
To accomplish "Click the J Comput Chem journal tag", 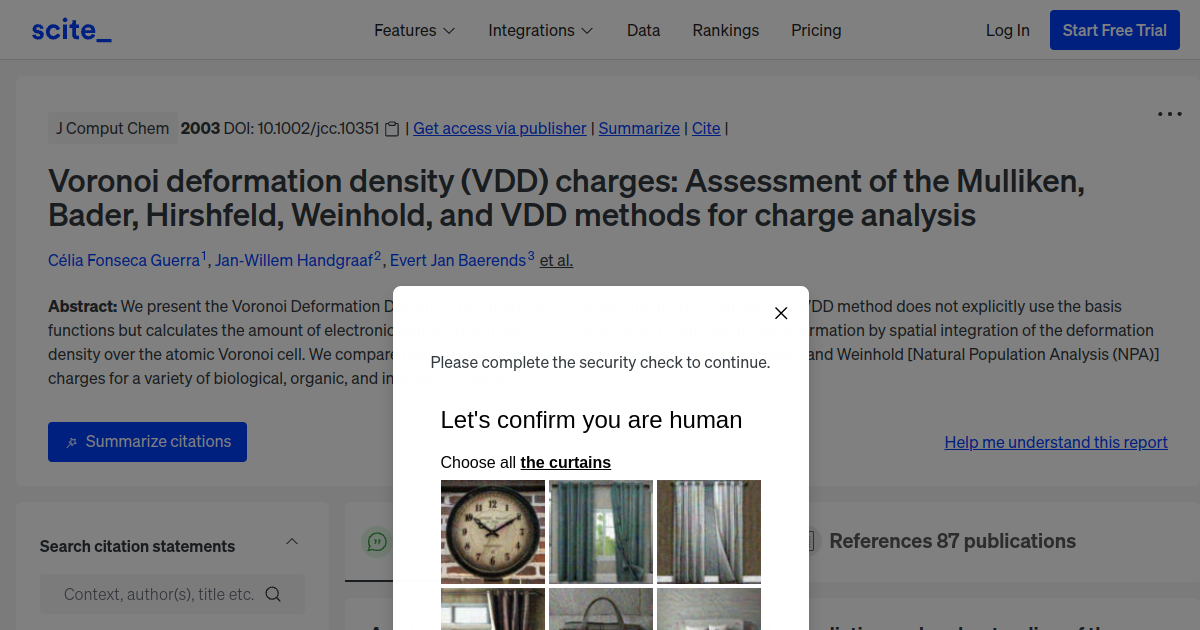I will click(x=112, y=128).
